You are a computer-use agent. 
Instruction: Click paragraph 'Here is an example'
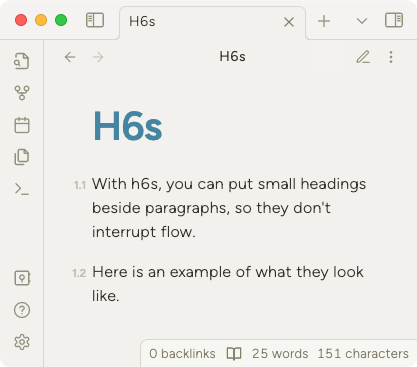(228, 284)
